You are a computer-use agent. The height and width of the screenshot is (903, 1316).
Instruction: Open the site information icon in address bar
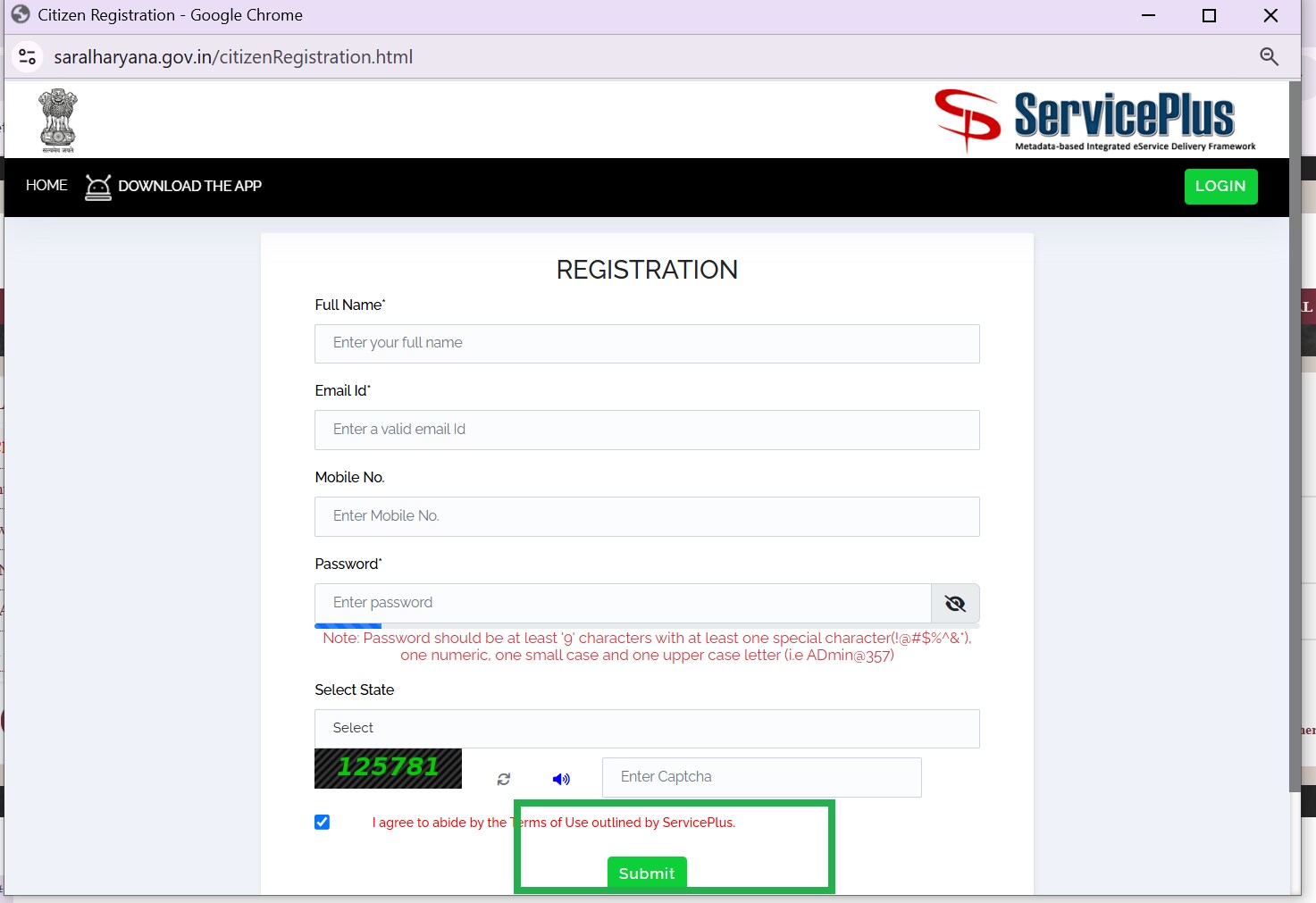click(x=28, y=57)
